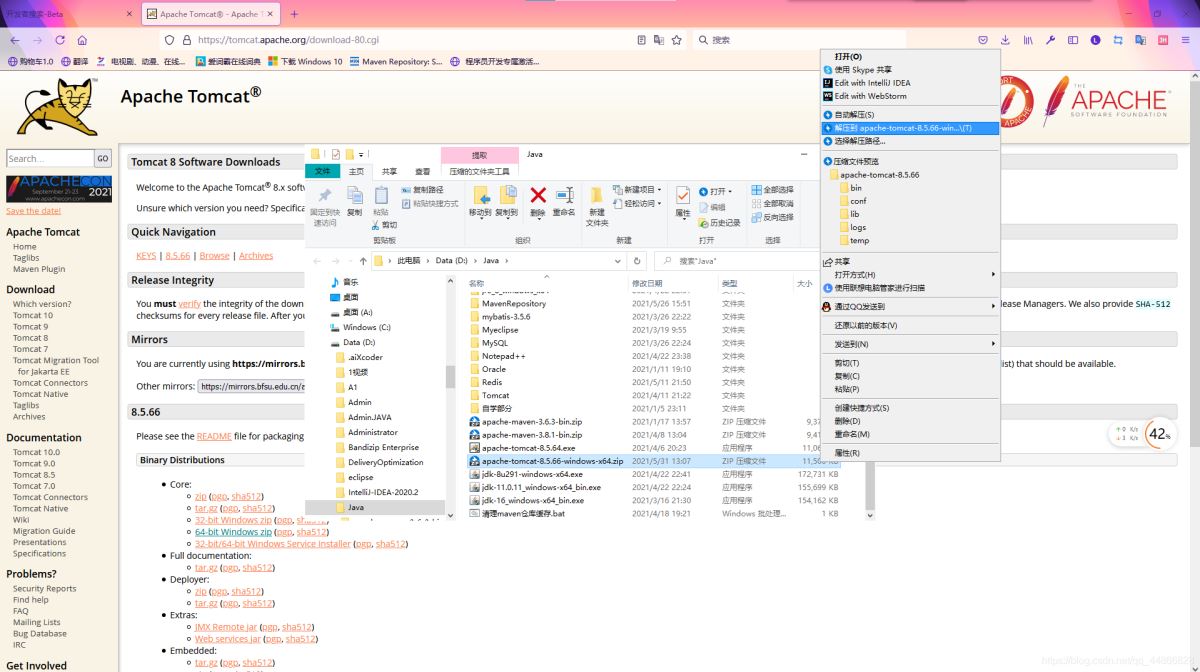Choose Share with Skype menu item
This screenshot has height=672, width=1200.
pyautogui.click(x=910, y=70)
